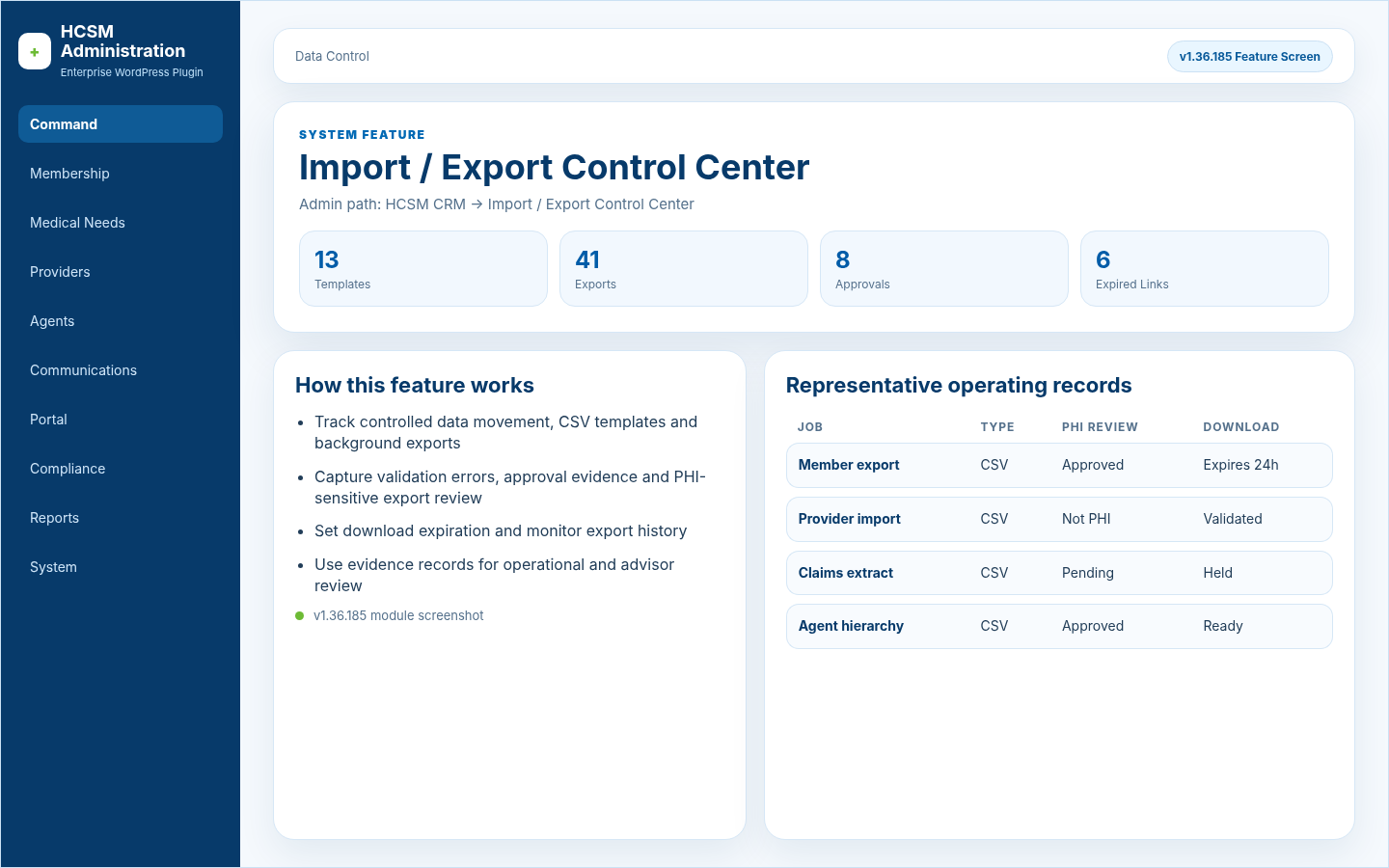
Task: Open the 6 Expired Links stat card
Action: pos(1205,269)
